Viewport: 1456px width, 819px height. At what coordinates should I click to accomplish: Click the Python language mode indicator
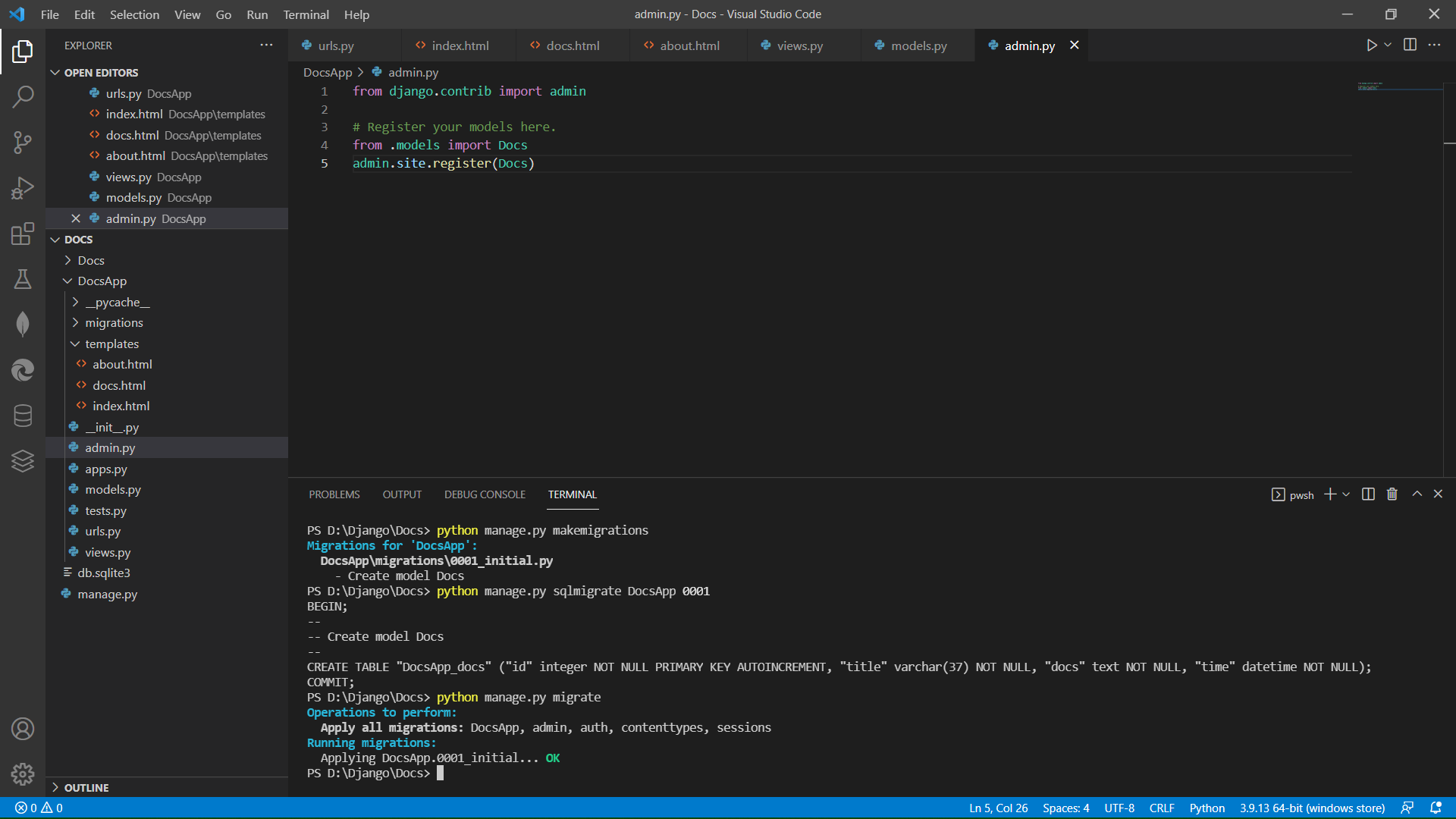coord(1207,808)
